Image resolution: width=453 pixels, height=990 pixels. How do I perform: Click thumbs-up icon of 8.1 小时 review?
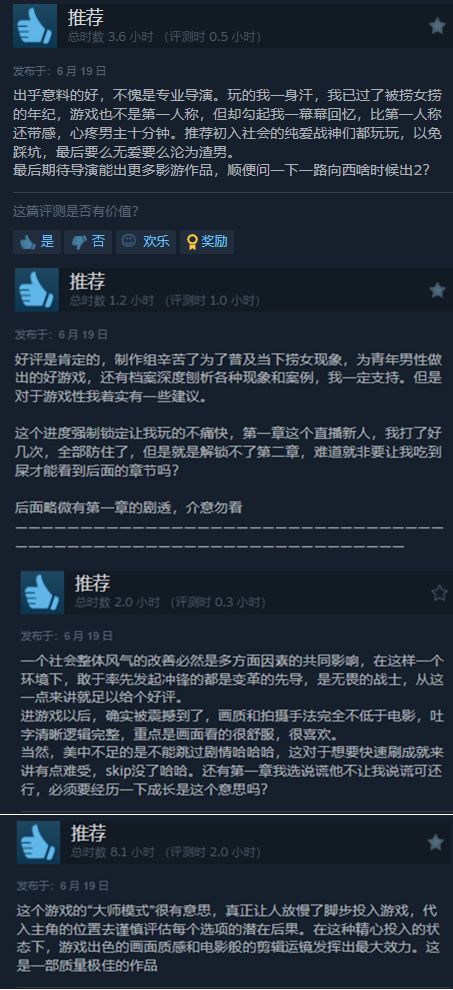pos(39,842)
